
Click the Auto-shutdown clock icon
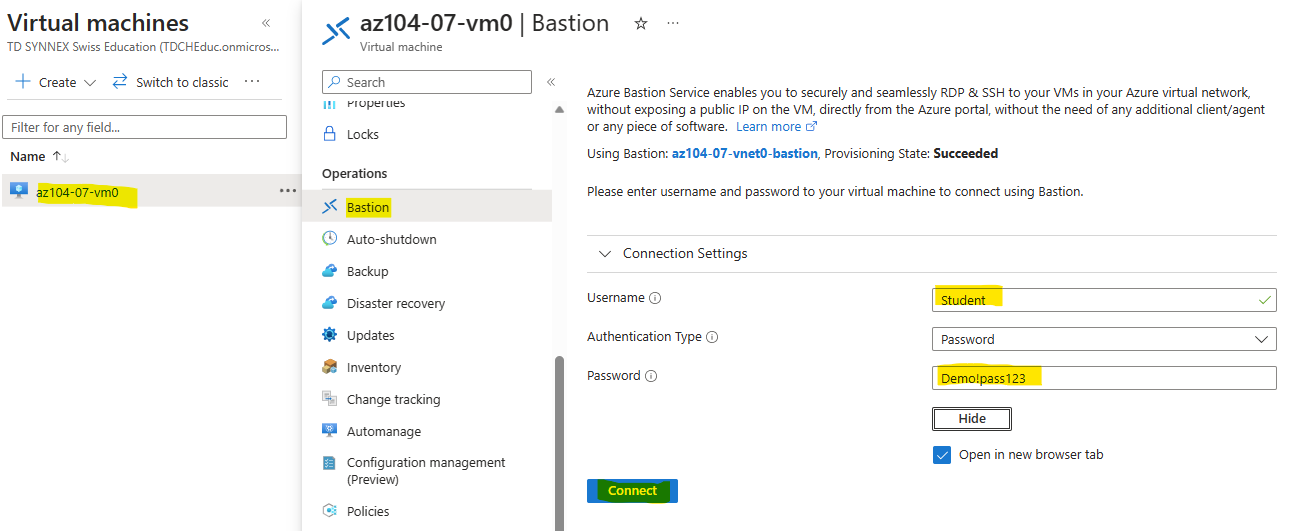coord(330,239)
